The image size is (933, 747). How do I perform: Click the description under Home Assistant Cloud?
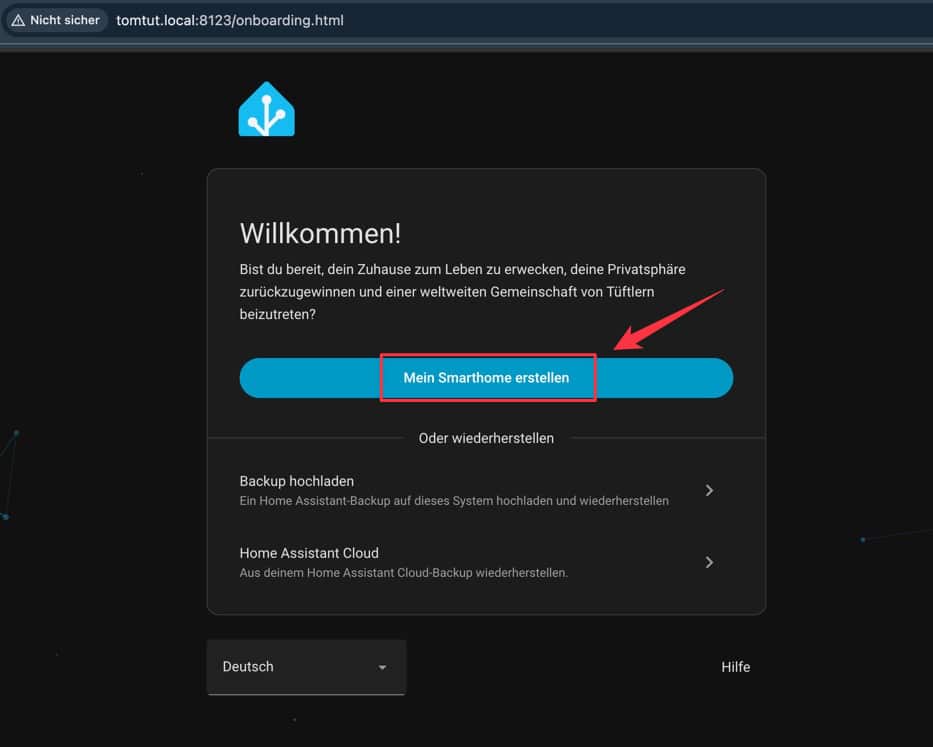[404, 573]
